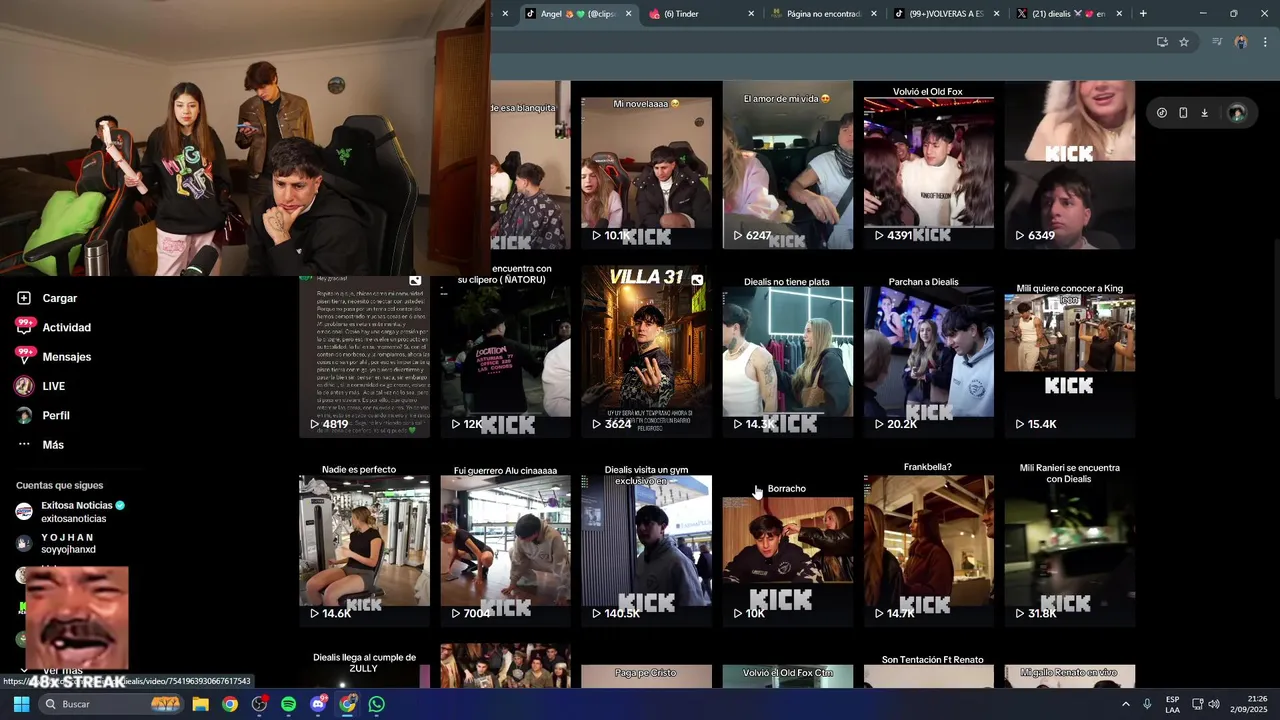Click the microphone icon in system tray
This screenshot has width=1280, height=720.
(x=1147, y=704)
